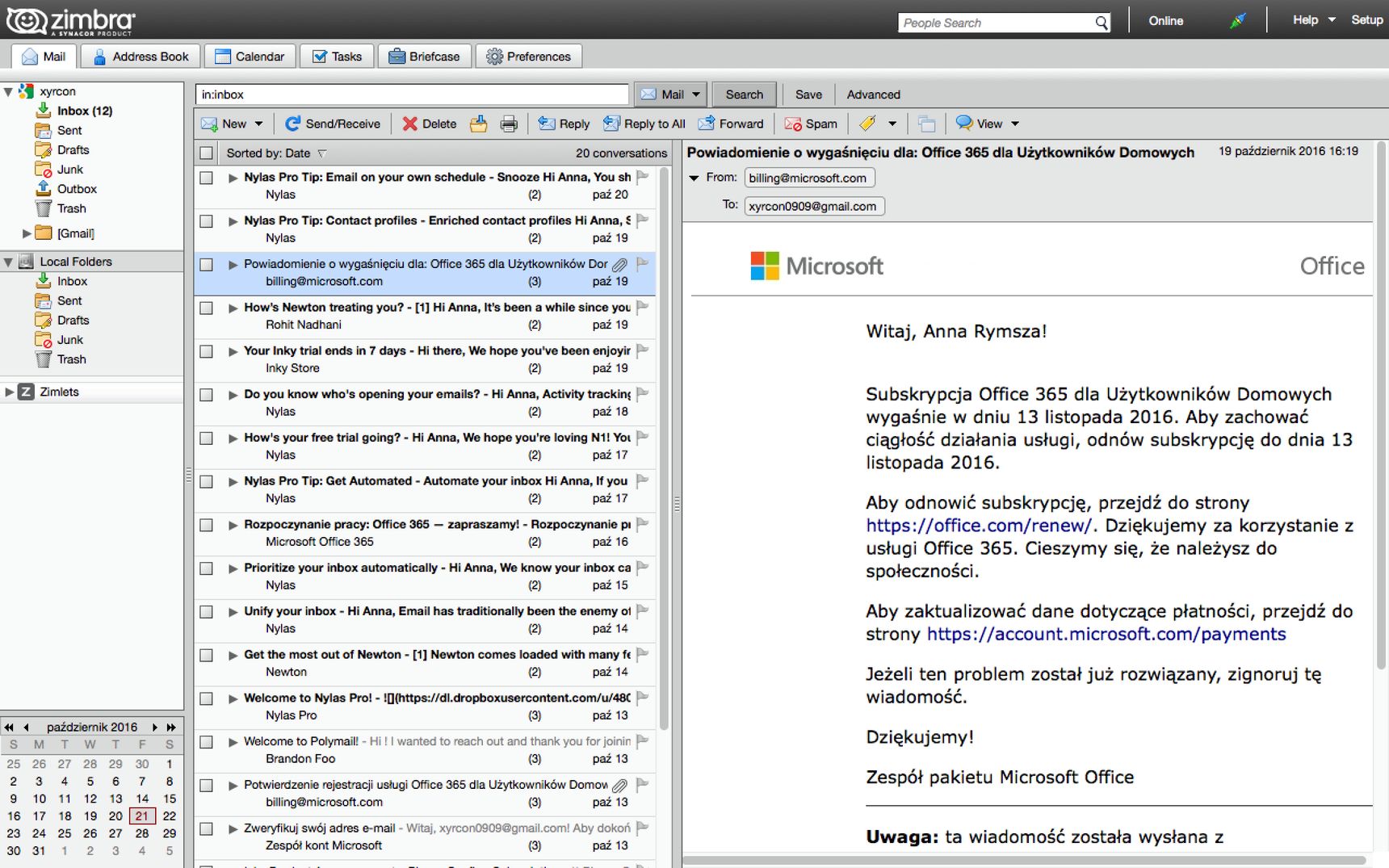
Task: Open the Help dropdown arrow
Action: coord(1332,20)
